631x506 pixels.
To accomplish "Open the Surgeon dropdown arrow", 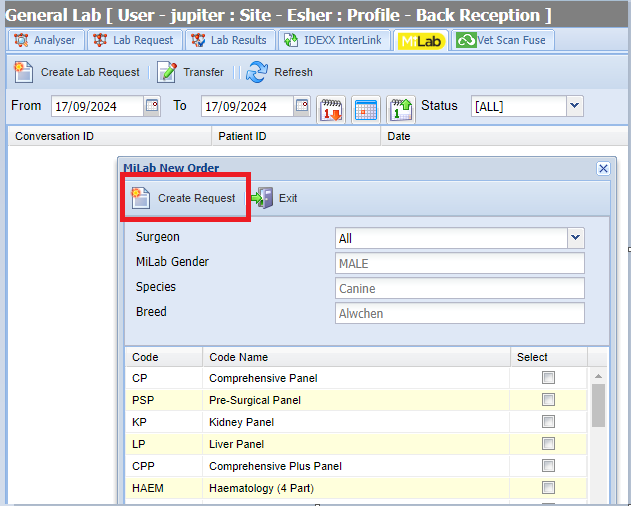I will [576, 238].
